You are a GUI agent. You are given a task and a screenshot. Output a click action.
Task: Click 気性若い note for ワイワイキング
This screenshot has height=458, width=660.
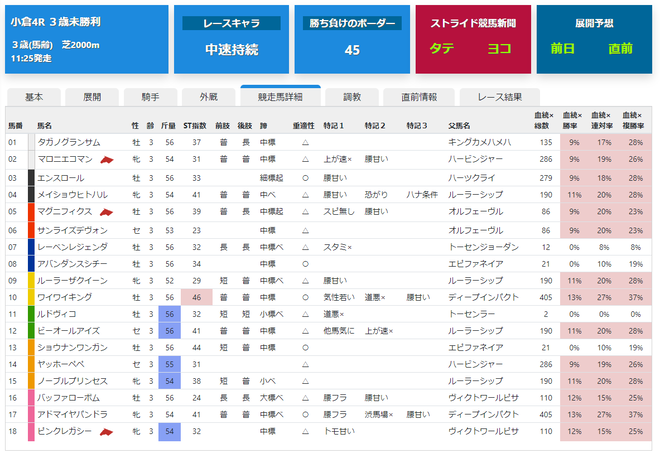coord(339,297)
